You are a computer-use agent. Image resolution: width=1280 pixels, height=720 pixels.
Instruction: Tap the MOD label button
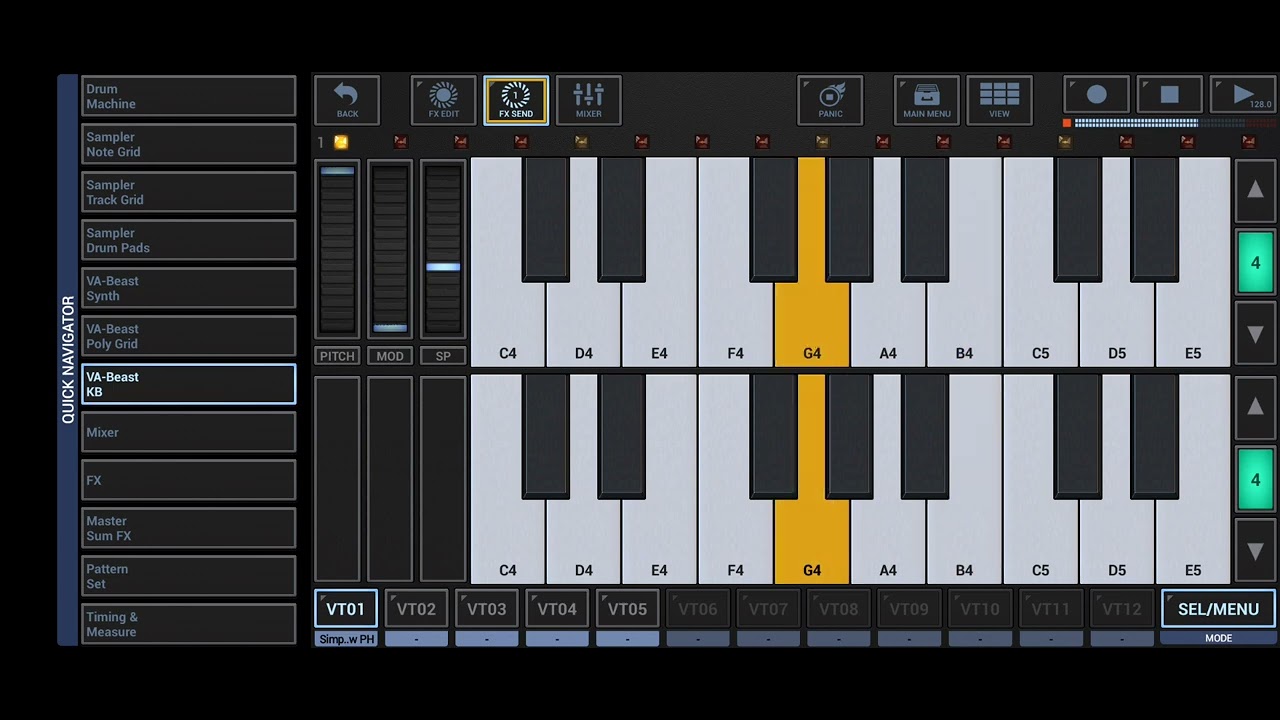click(x=390, y=356)
